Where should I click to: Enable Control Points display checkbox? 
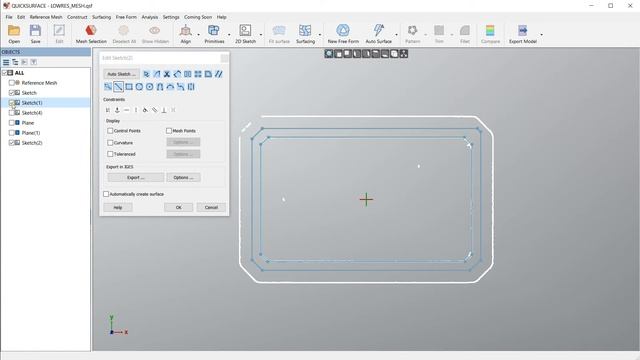coord(110,131)
